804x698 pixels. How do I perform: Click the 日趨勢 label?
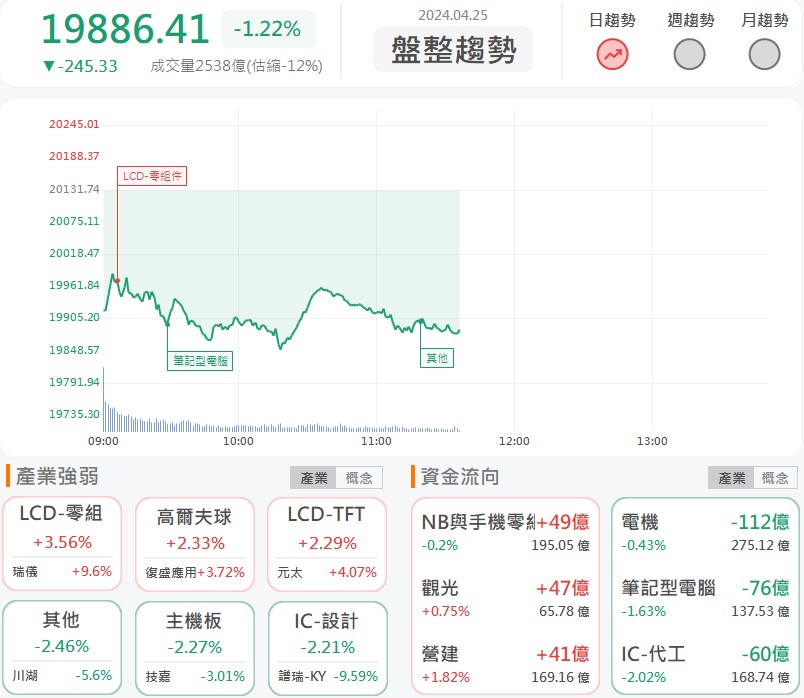coord(612,21)
